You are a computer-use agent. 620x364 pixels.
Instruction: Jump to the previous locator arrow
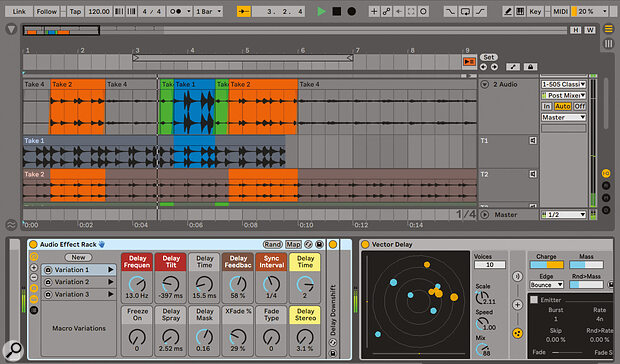[x=483, y=67]
